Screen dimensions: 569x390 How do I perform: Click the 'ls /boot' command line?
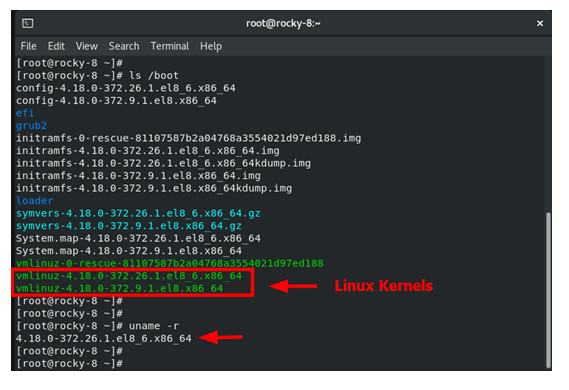(98, 75)
